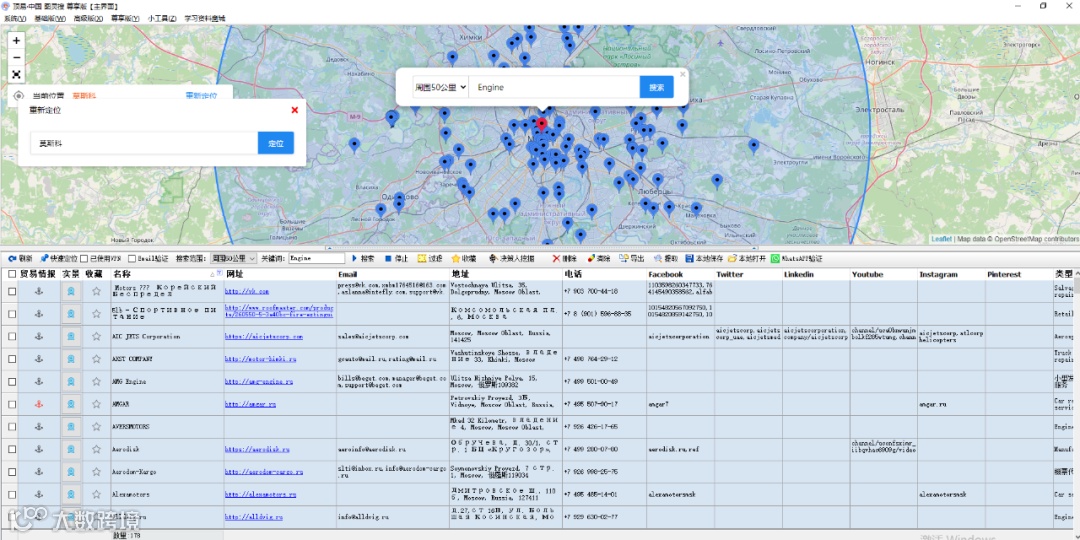The image size is (1080, 540).
Task: Check the row checkbox for AIC JETS Corporation
Action: click(x=12, y=336)
